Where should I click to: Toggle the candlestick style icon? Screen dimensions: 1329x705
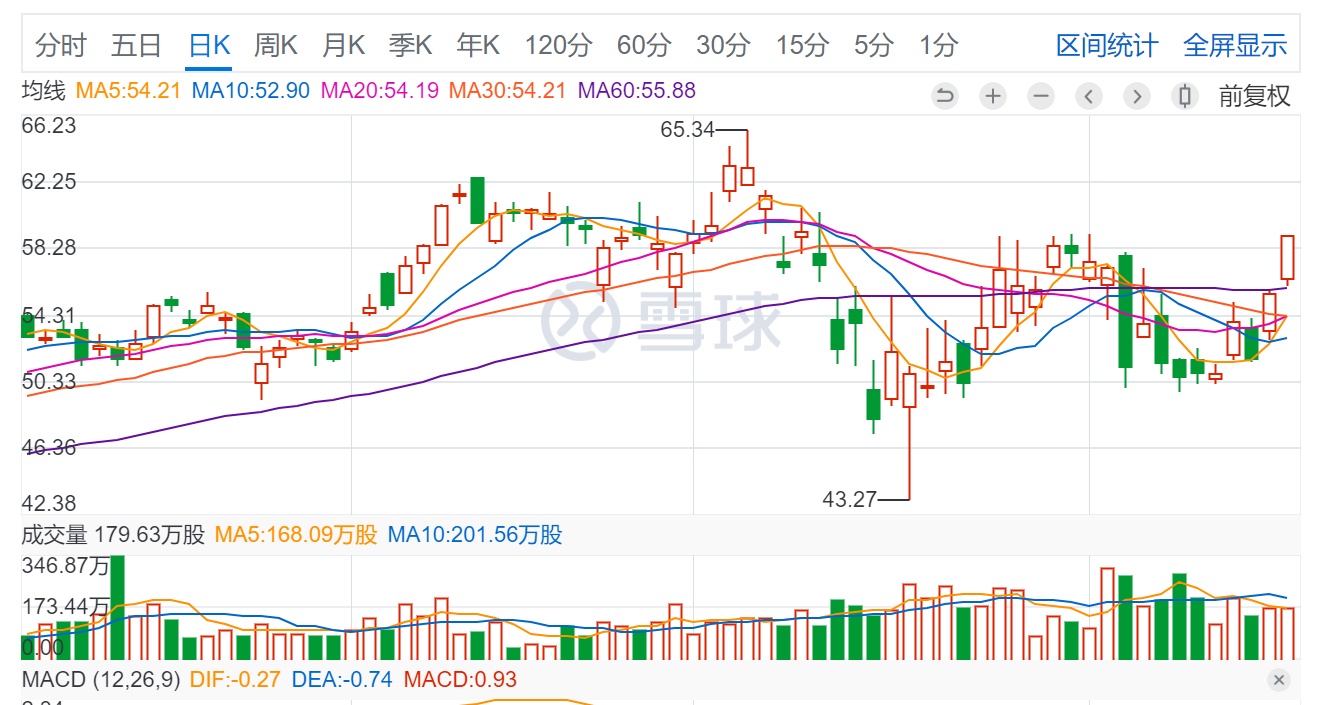[x=1185, y=96]
